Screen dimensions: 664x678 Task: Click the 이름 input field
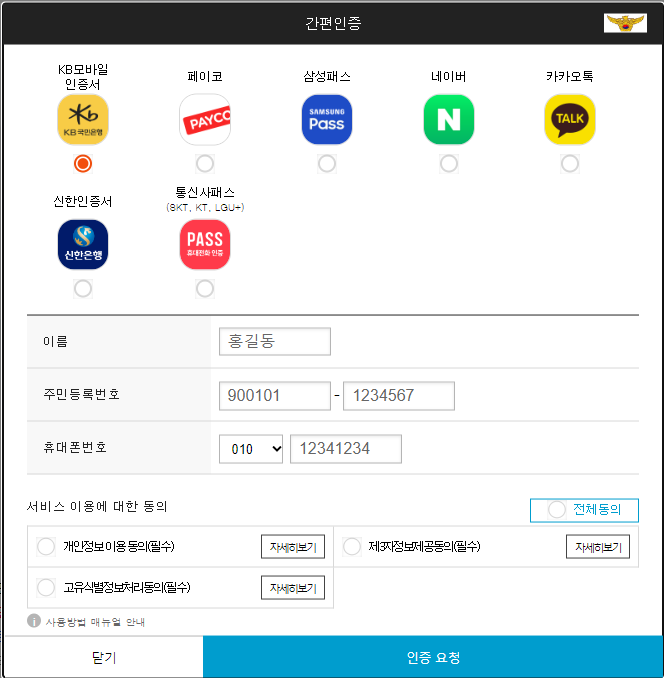275,342
